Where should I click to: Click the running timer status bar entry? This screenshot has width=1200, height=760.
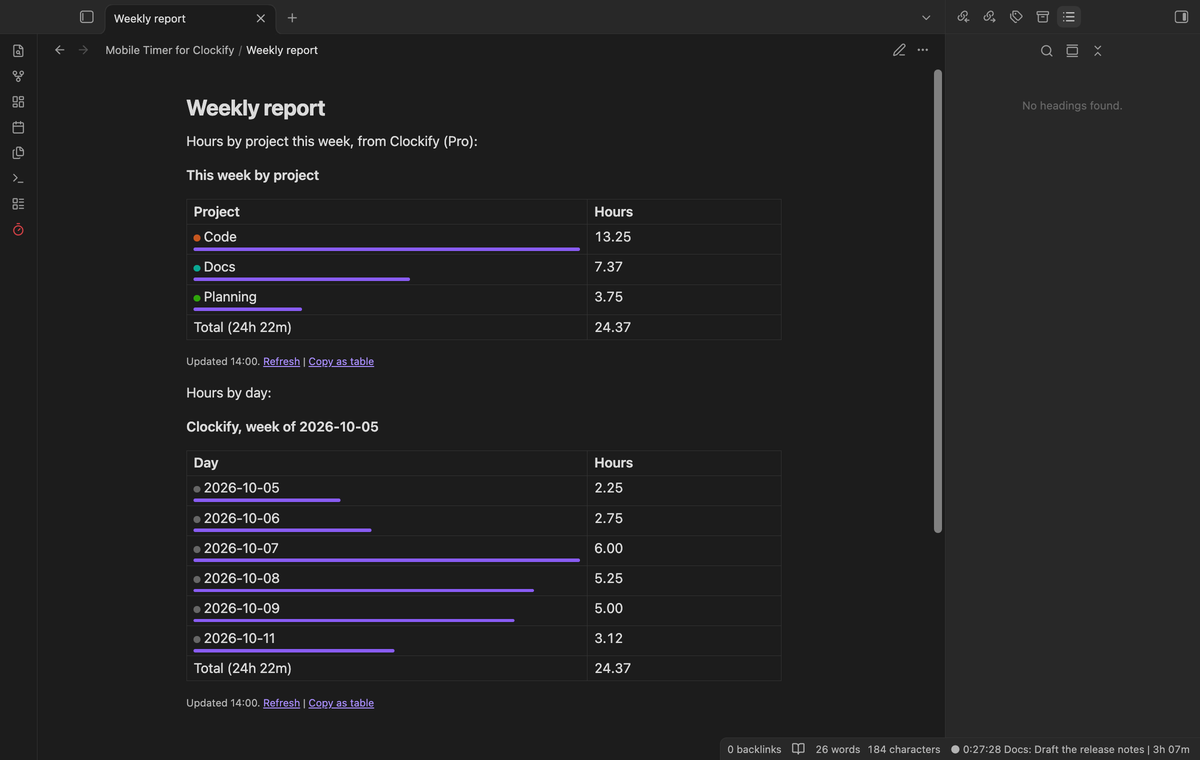(x=1070, y=749)
